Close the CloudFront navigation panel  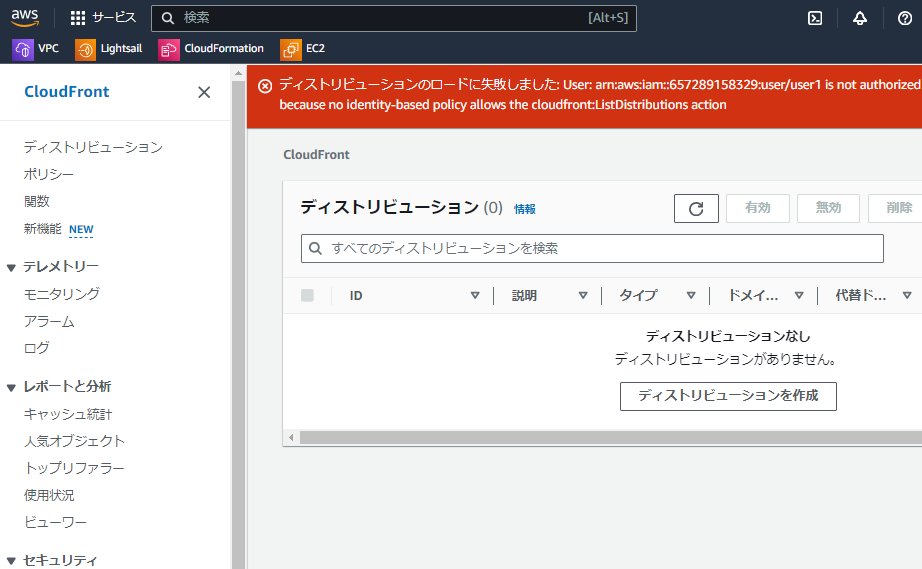(x=204, y=92)
